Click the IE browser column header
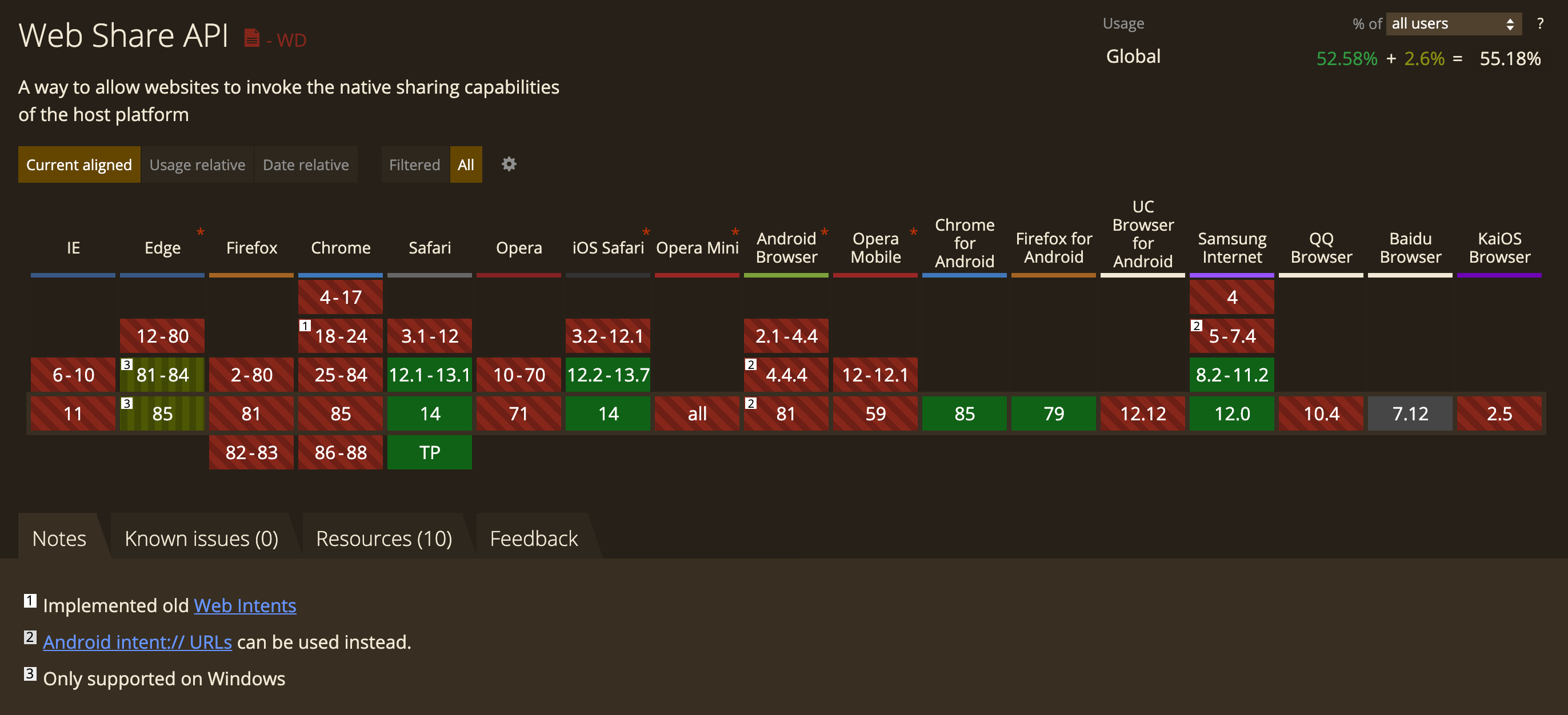Screen dimensions: 1568x715 (73, 248)
